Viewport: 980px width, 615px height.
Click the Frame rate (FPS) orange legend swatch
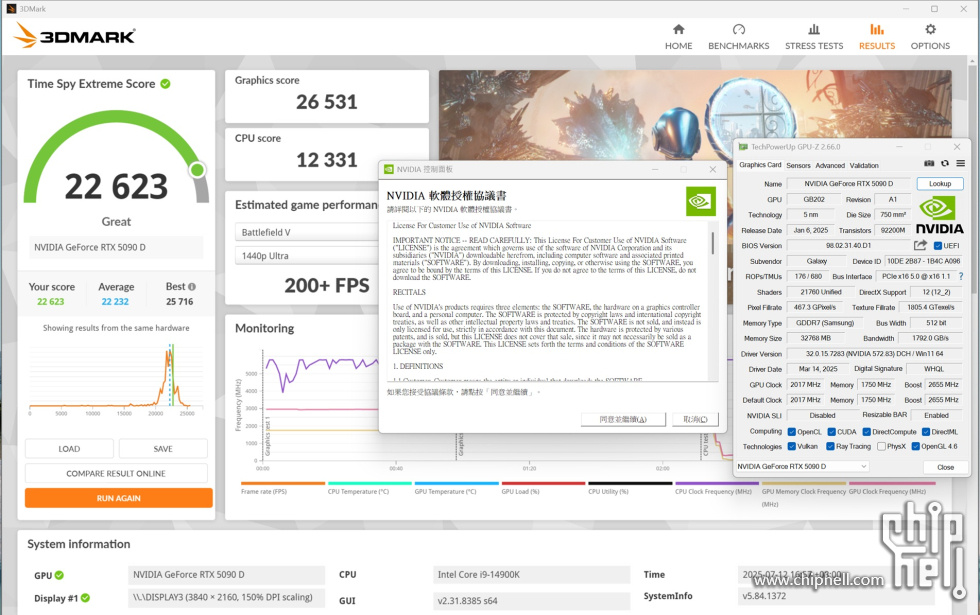(283, 483)
